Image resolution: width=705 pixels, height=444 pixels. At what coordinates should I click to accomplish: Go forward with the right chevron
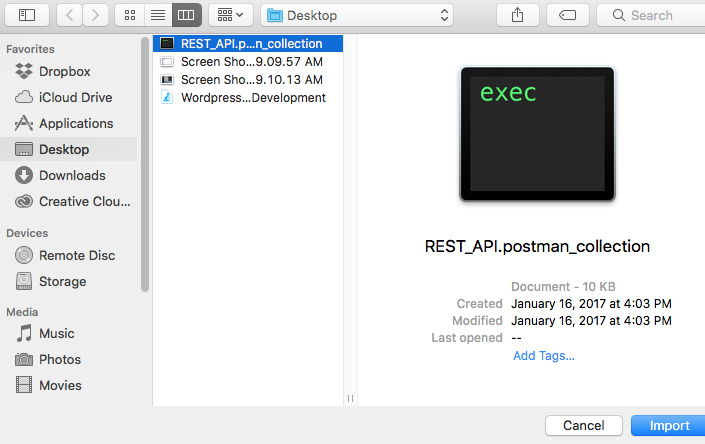tap(95, 15)
